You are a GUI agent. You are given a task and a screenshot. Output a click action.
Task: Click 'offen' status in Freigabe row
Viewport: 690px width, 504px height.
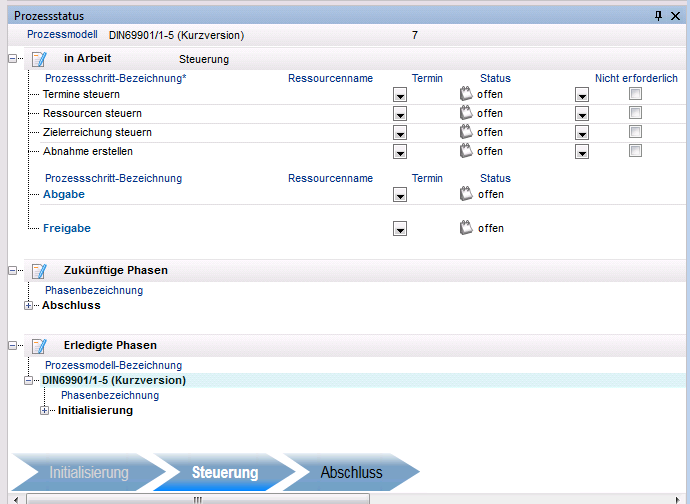coord(491,228)
